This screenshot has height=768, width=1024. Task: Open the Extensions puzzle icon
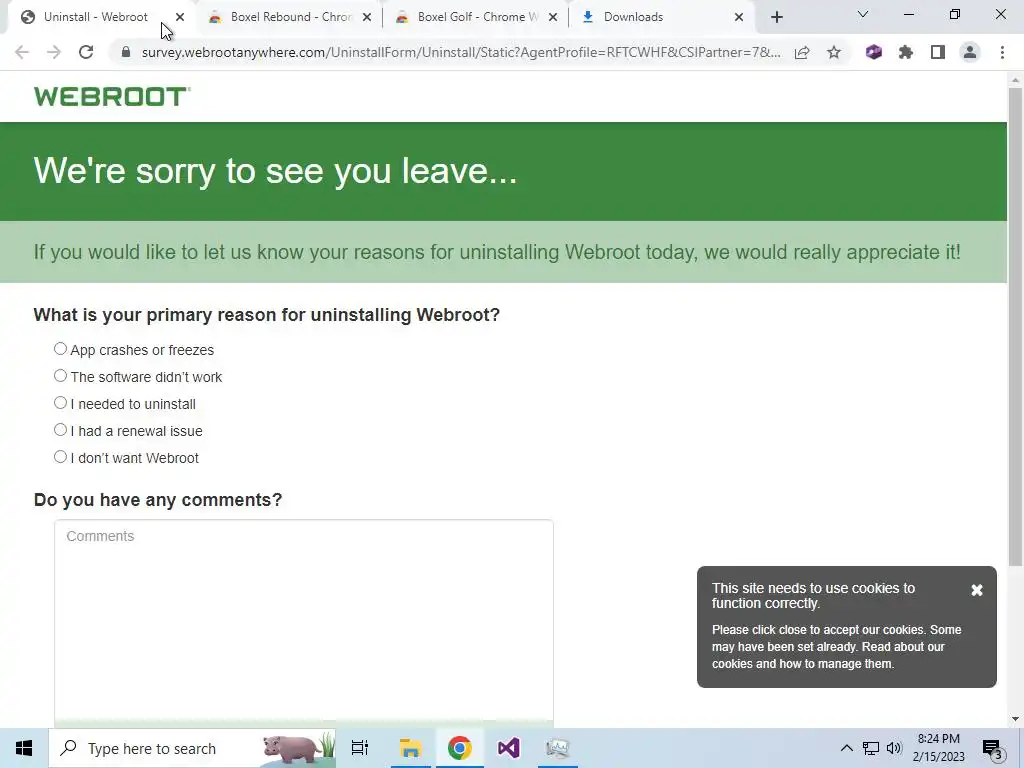pos(906,52)
